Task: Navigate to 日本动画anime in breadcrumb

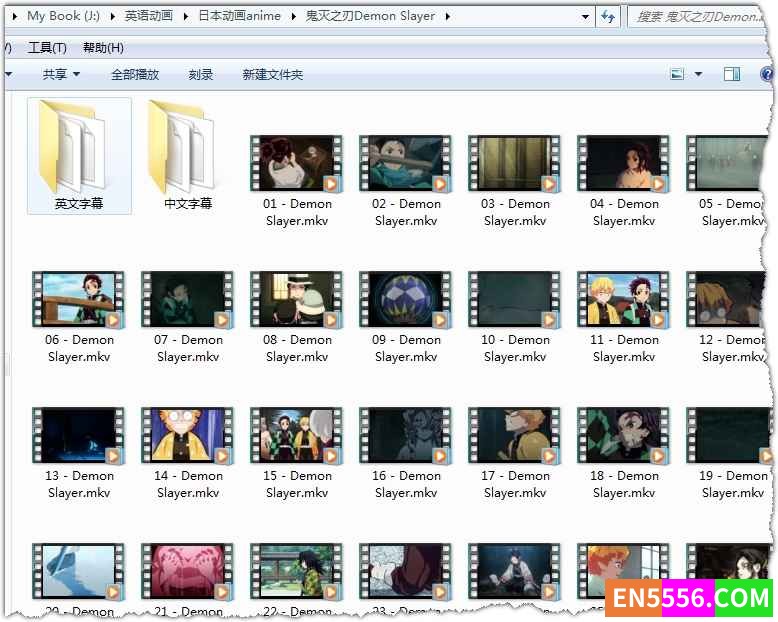Action: [x=238, y=16]
